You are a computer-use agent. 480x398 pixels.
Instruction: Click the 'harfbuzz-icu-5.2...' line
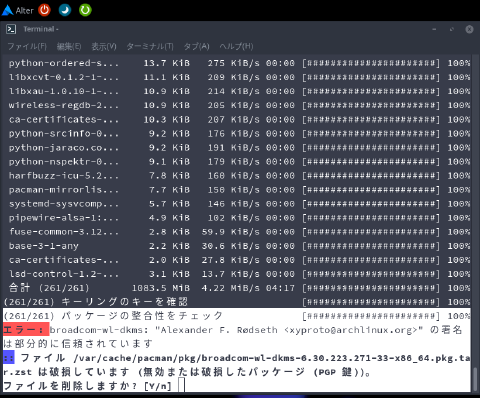[x=239, y=176]
